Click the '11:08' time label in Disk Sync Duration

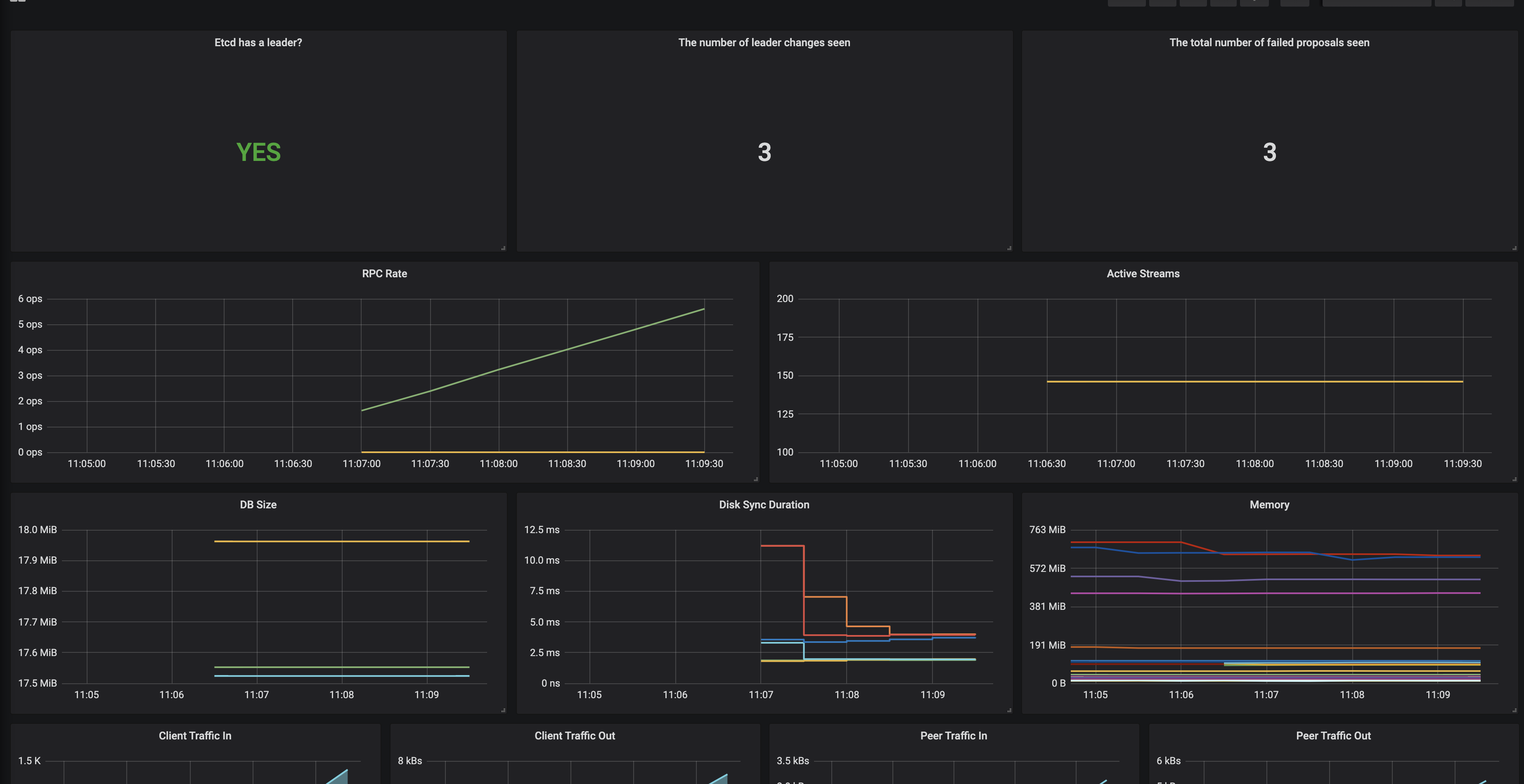point(847,695)
